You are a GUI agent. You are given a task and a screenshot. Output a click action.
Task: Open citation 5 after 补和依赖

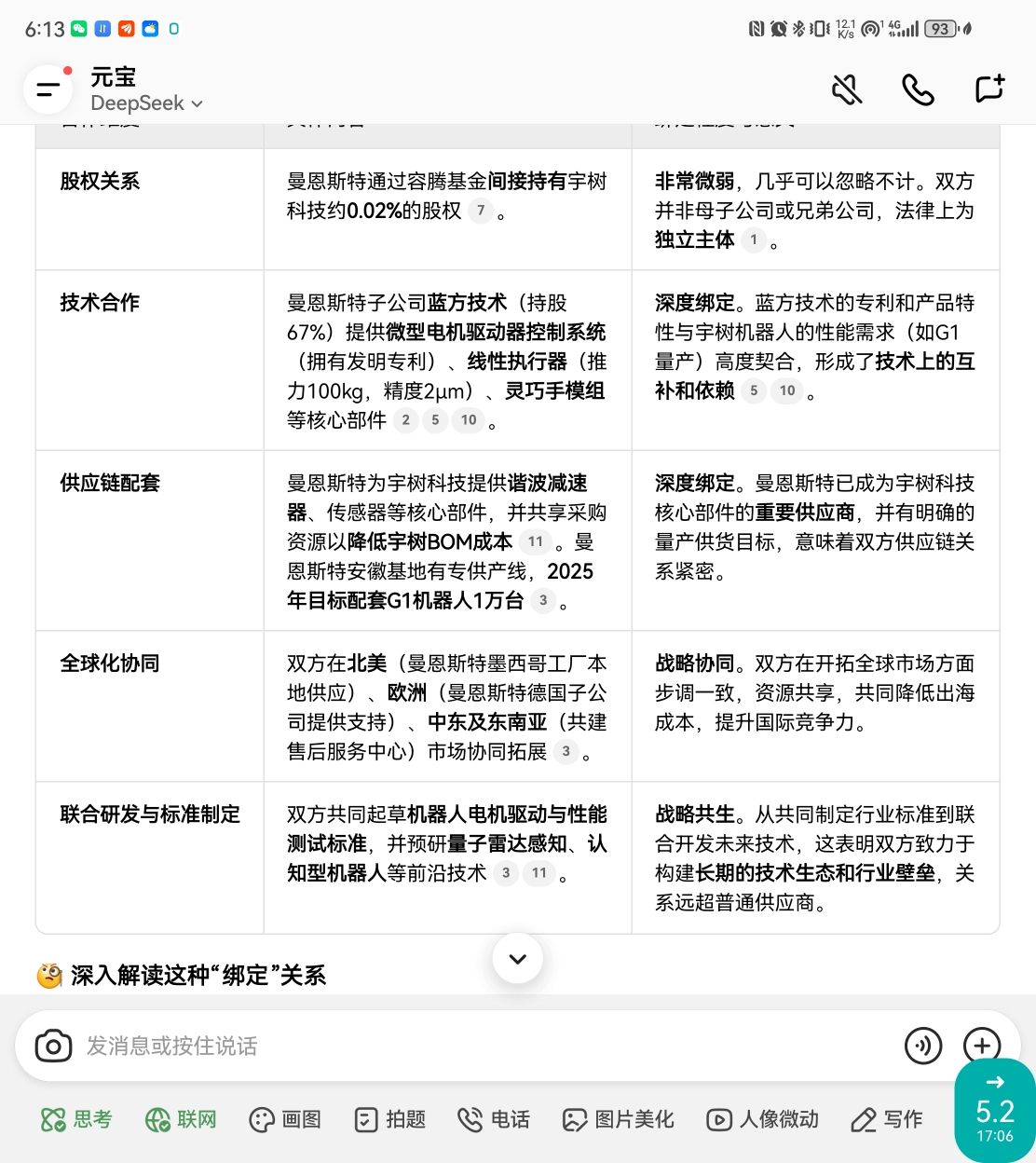(754, 390)
